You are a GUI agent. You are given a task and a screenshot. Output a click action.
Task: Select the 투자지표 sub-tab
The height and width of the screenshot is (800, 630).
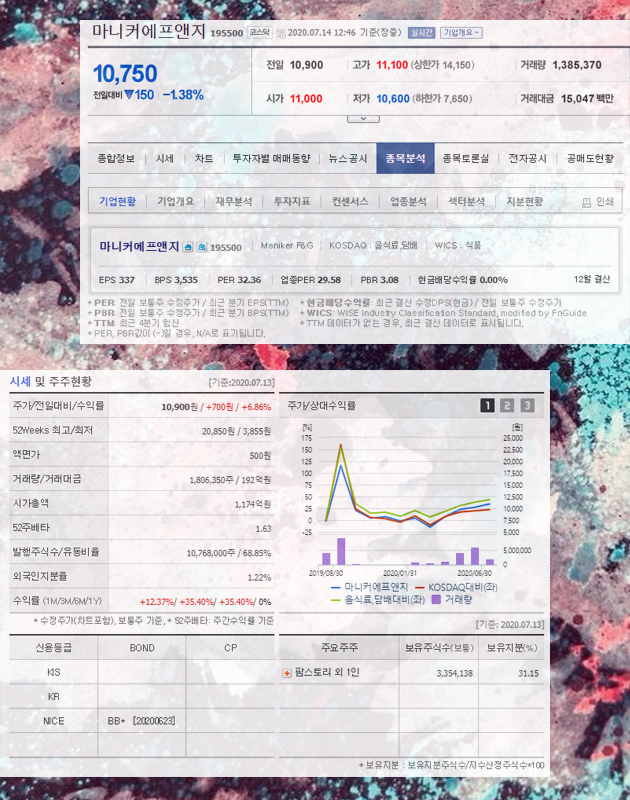(x=292, y=202)
